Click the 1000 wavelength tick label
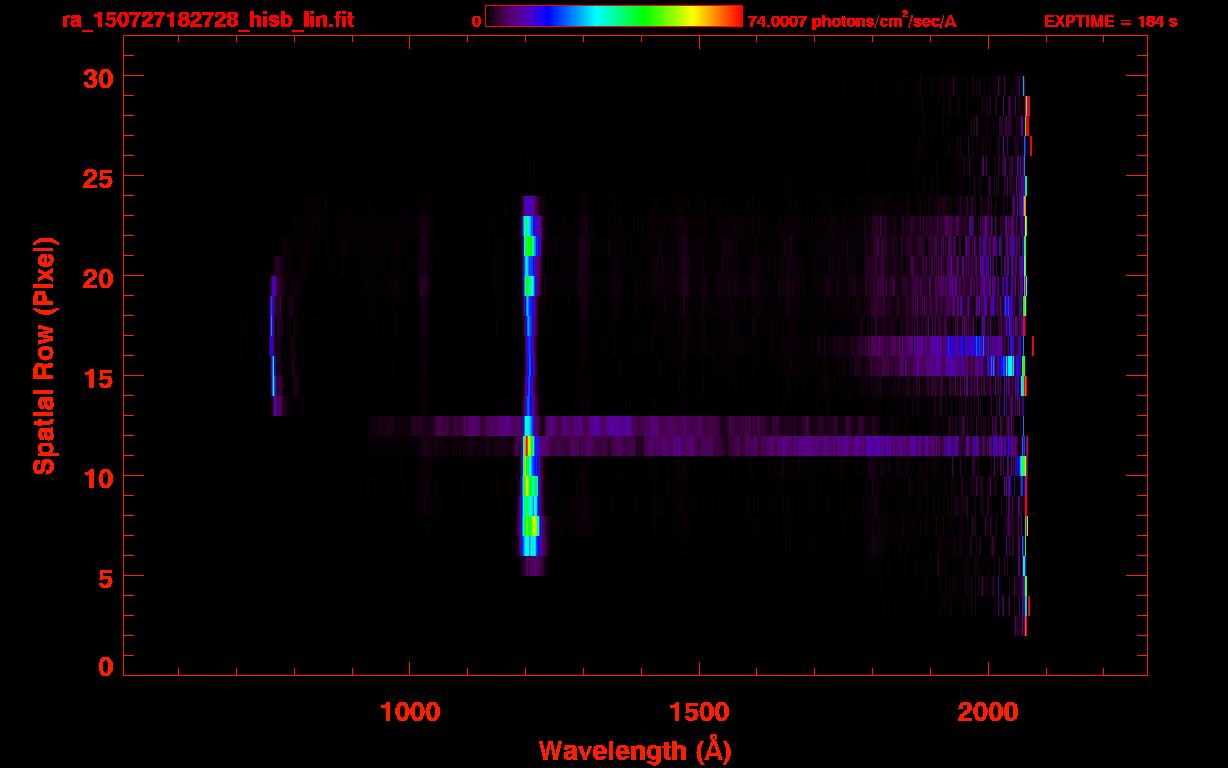The width and height of the screenshot is (1228, 768). click(410, 713)
